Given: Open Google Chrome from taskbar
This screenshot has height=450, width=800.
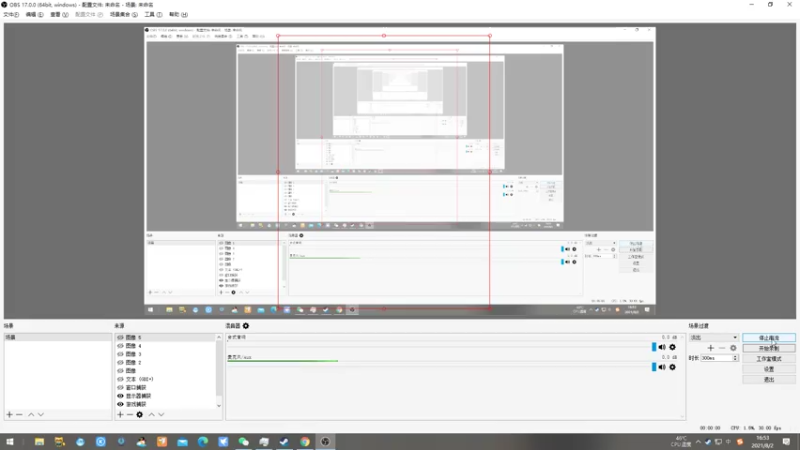Looking at the screenshot, I should (x=305, y=442).
